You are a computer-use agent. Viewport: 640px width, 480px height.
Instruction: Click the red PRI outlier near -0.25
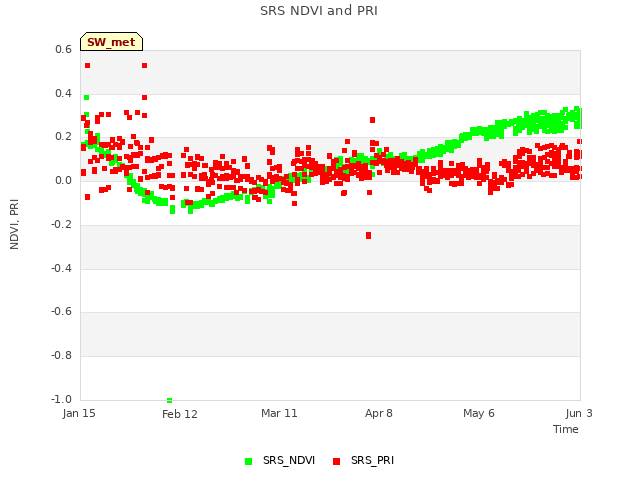(x=369, y=236)
